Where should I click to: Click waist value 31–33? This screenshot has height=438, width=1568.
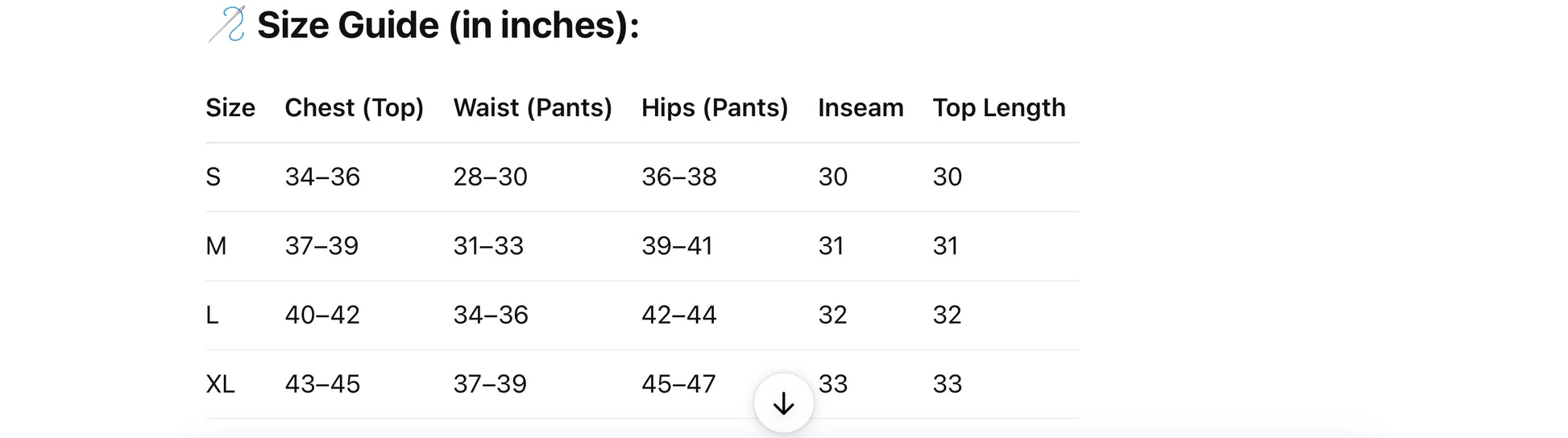point(488,246)
